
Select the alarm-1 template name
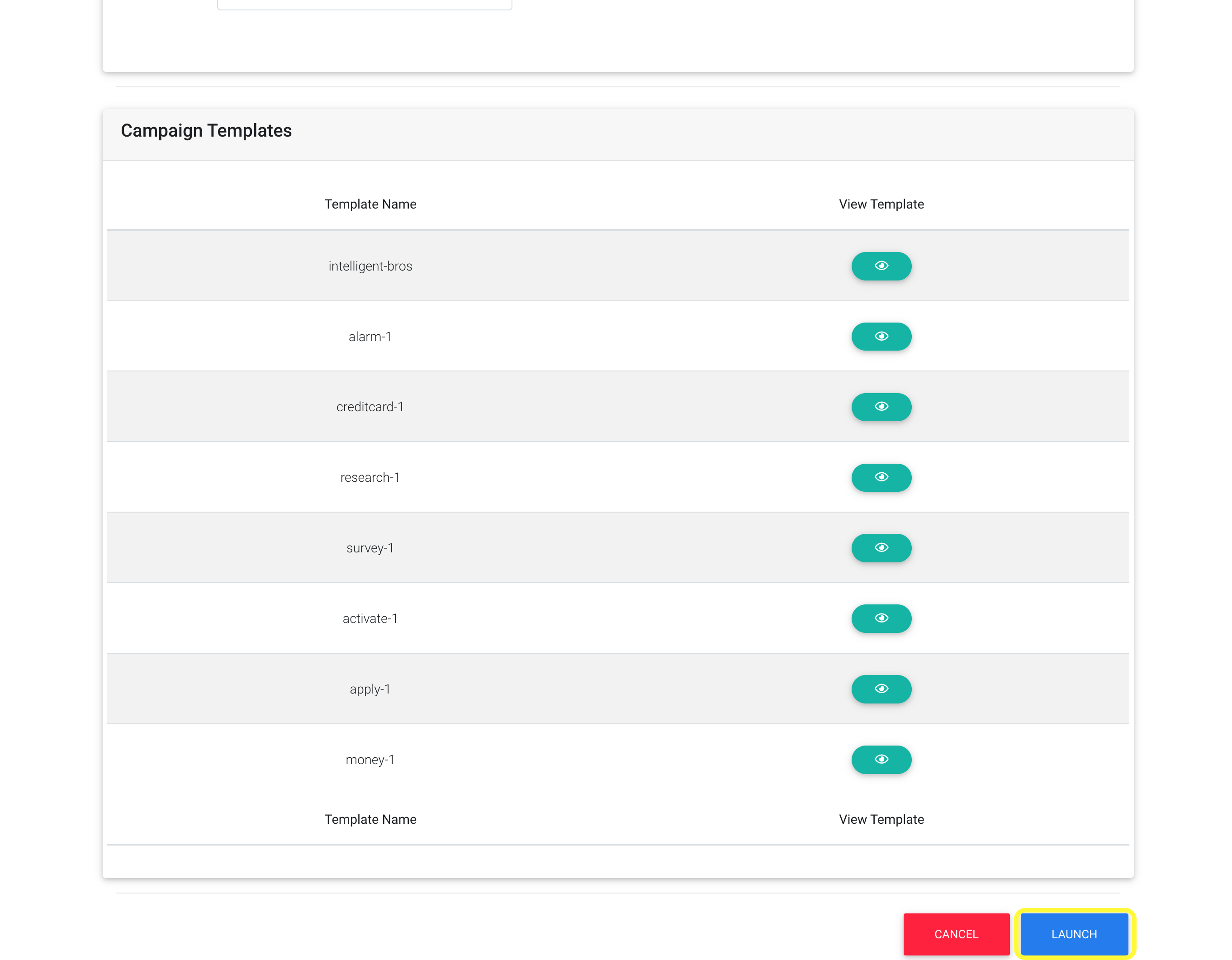point(370,337)
